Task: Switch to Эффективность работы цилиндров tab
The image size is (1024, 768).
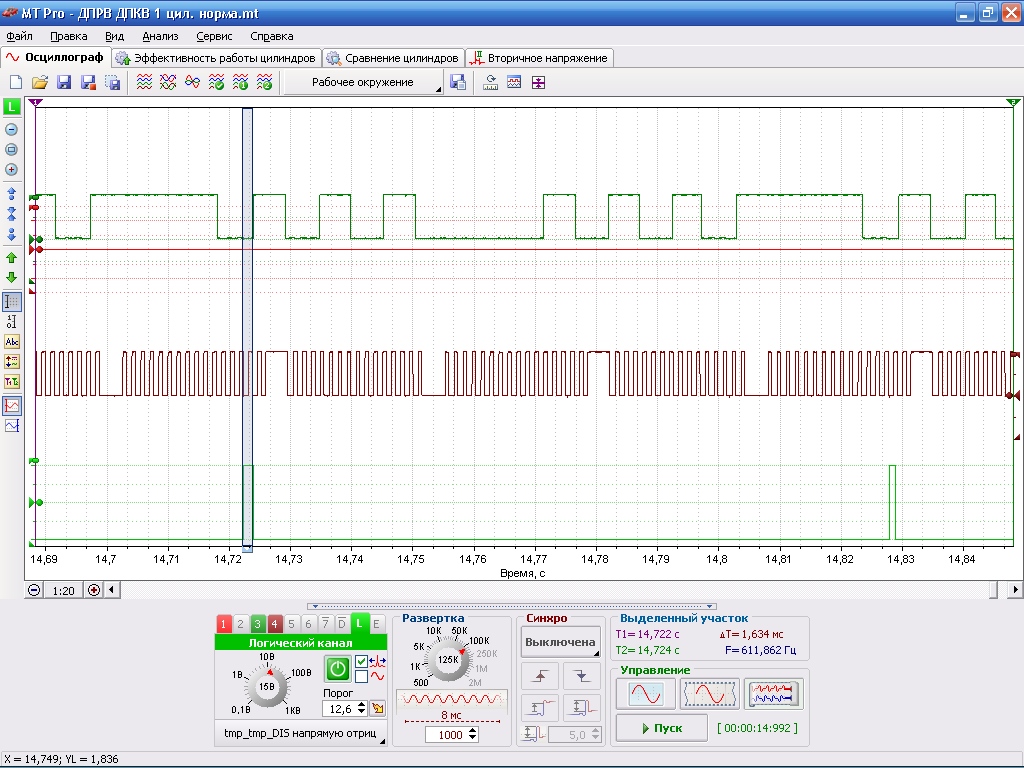Action: pos(216,58)
